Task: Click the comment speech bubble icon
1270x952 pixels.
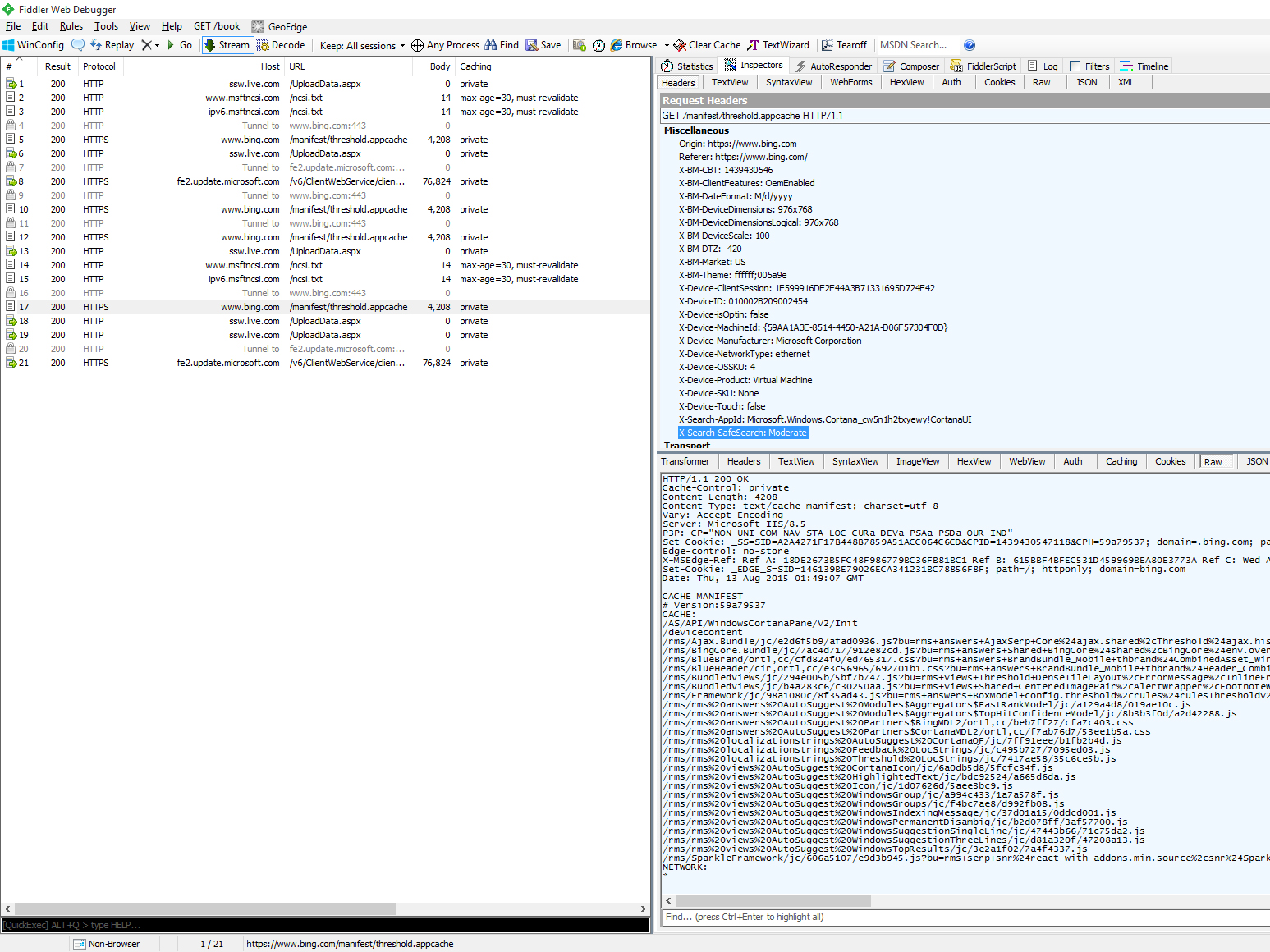Action: pos(78,45)
